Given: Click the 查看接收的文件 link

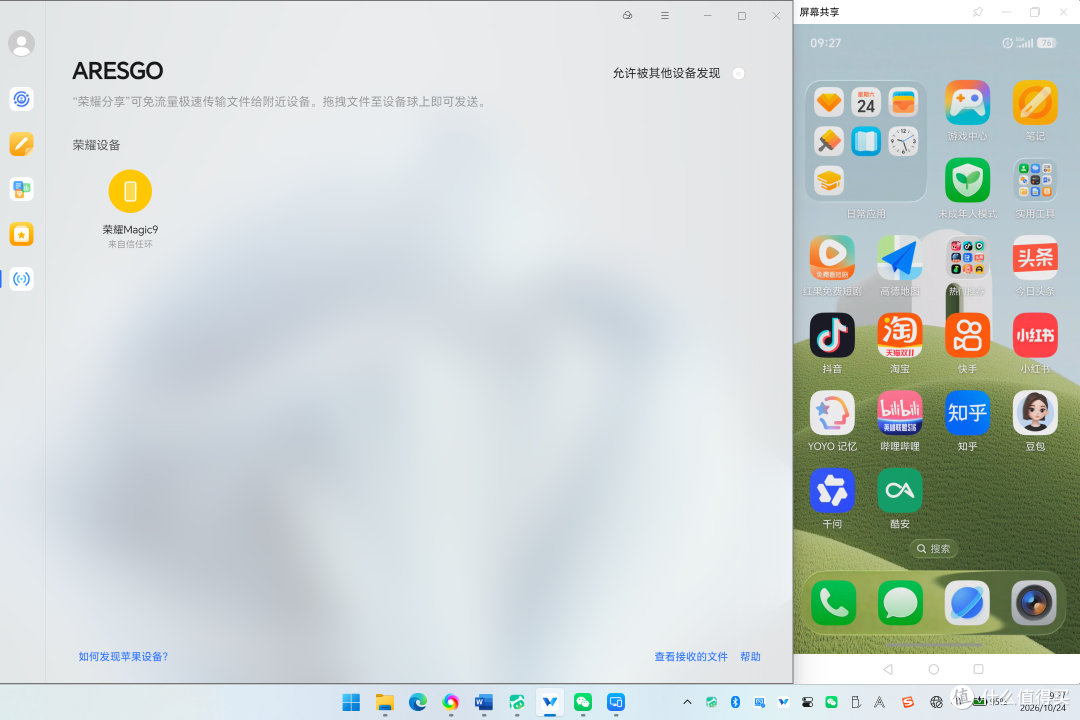Looking at the screenshot, I should pos(691,657).
